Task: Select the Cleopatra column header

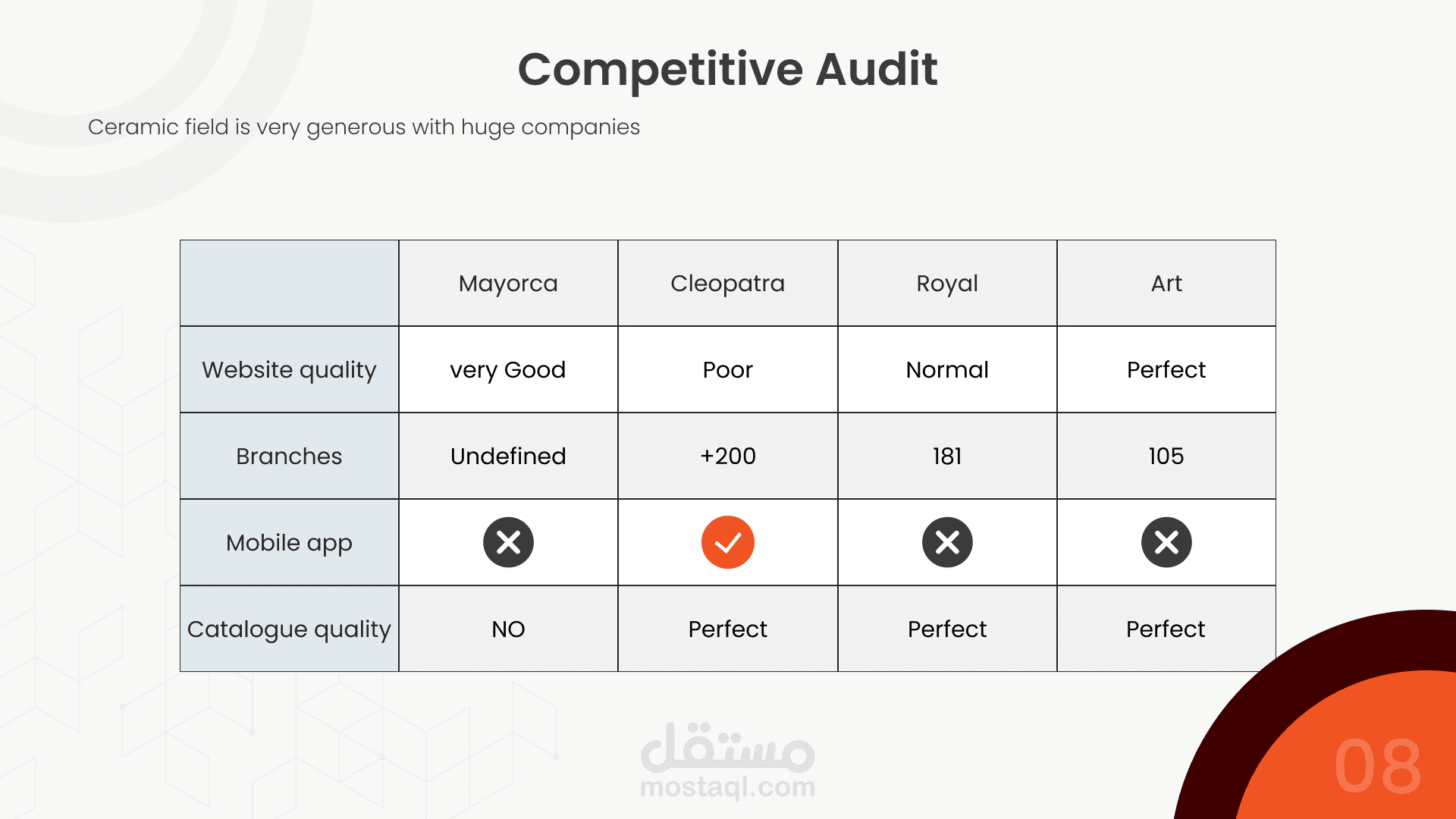Action: 728,284
